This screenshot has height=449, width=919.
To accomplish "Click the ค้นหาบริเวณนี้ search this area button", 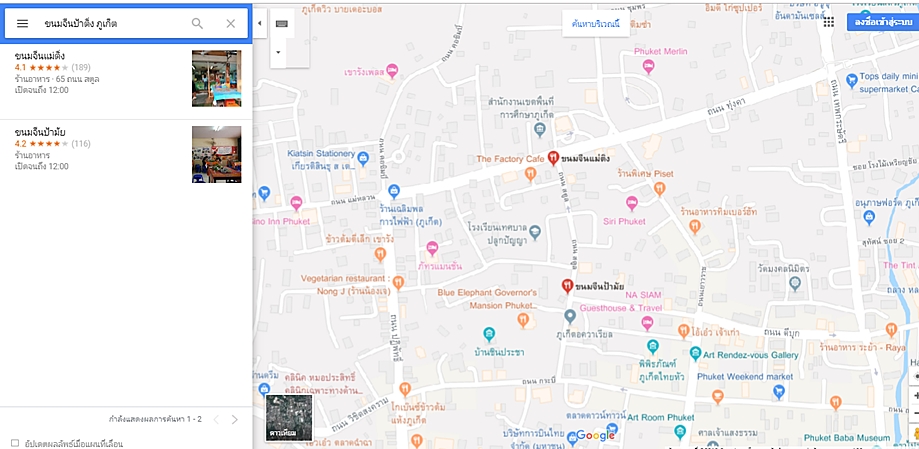I will point(595,23).
